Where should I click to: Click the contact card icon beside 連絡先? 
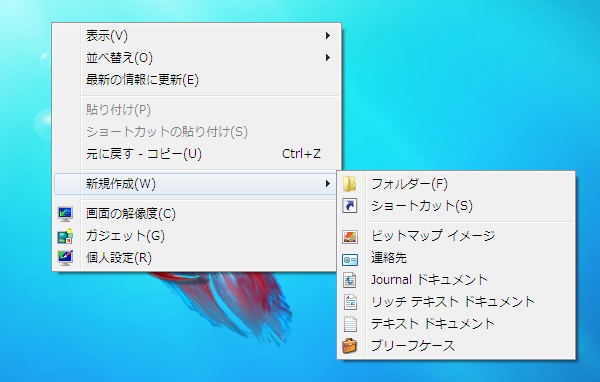(x=350, y=260)
